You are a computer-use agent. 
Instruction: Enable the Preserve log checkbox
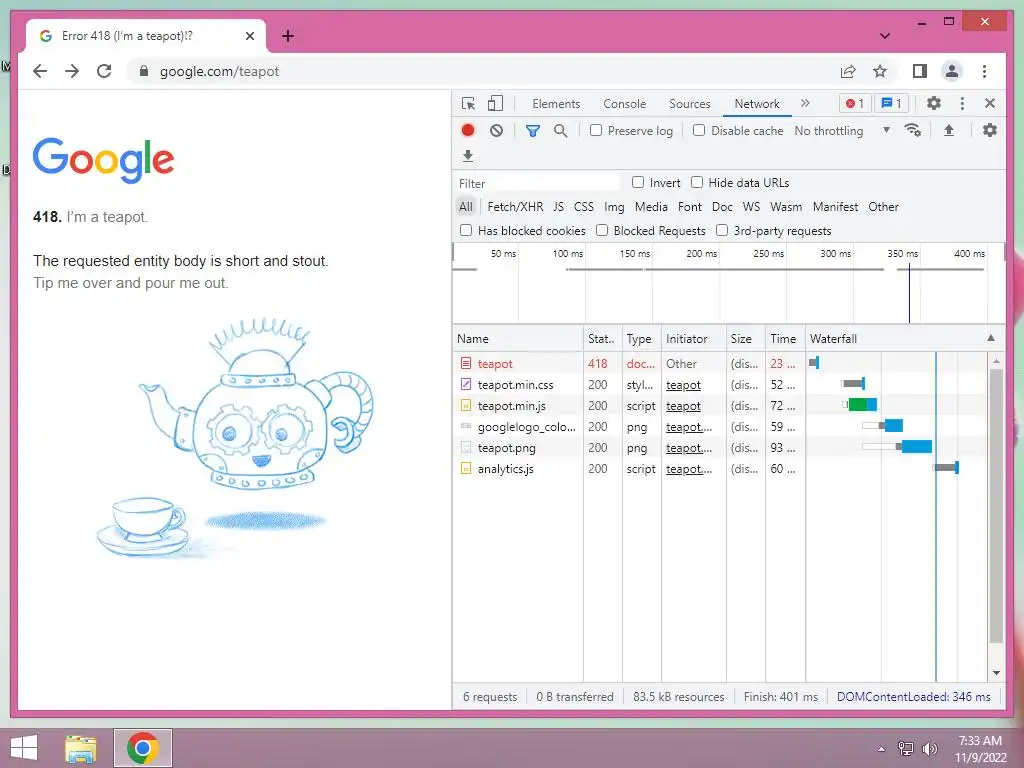[x=596, y=130]
